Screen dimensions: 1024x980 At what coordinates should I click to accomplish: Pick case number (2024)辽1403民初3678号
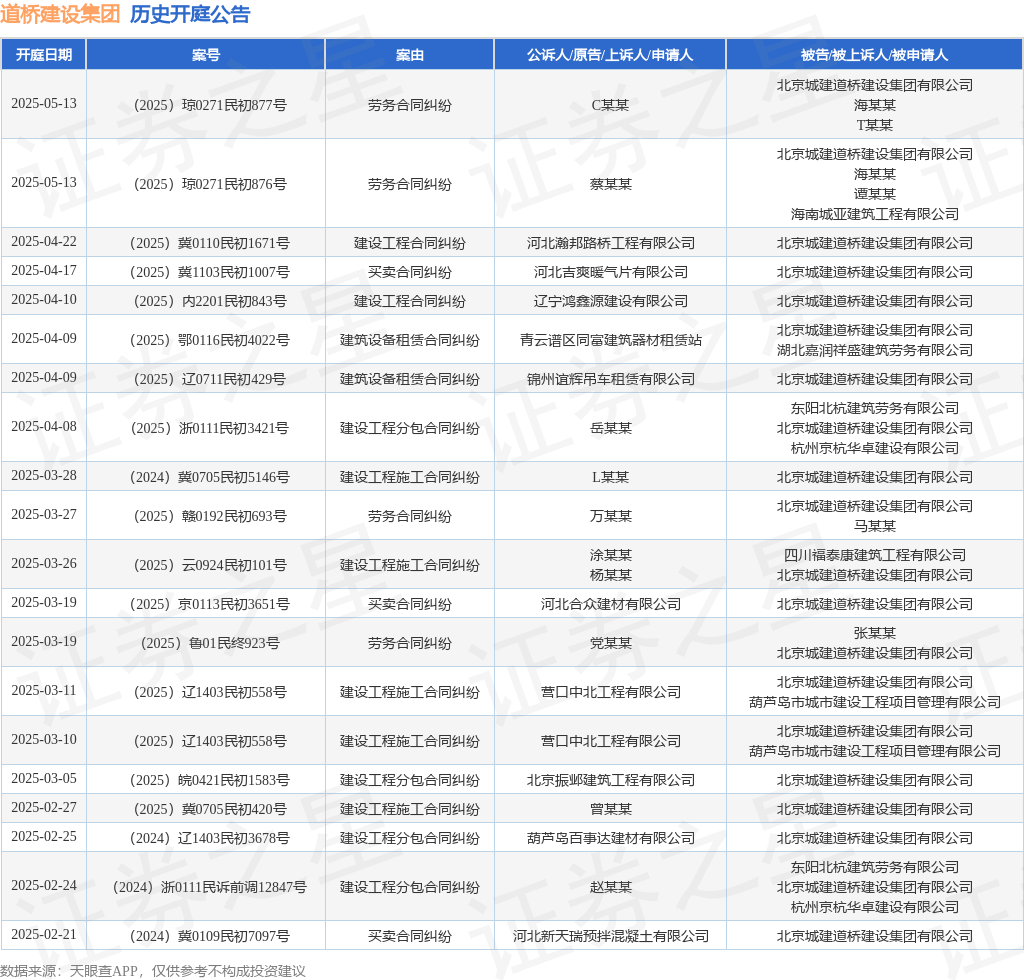tap(210, 838)
